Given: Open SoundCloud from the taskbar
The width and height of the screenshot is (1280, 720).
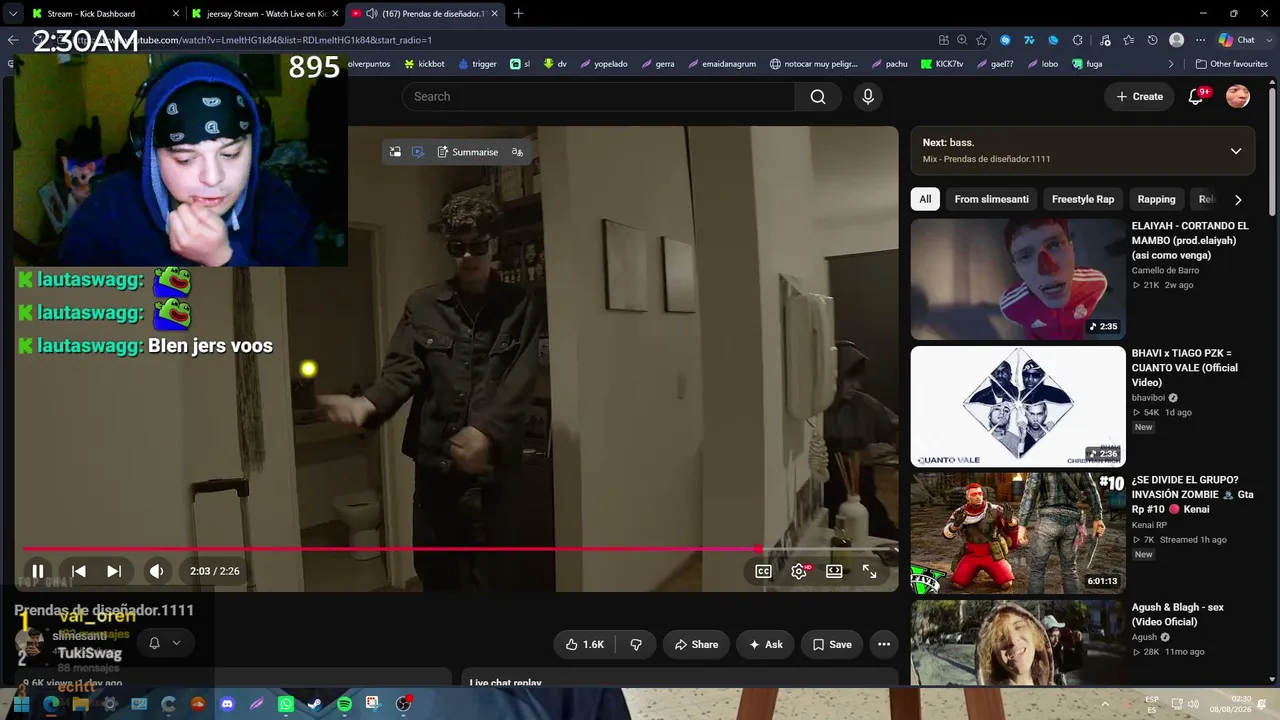Looking at the screenshot, I should (198, 704).
